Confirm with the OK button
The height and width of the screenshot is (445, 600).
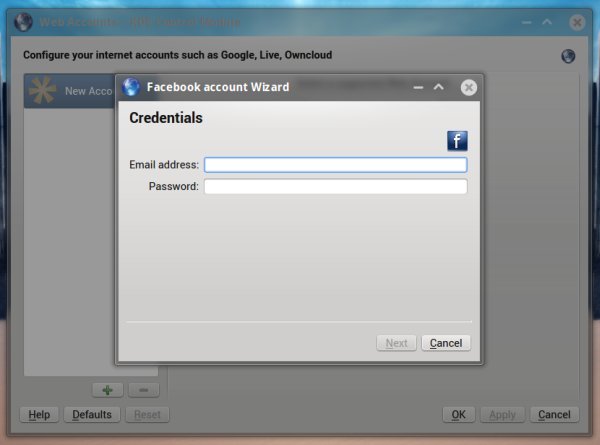[x=458, y=414]
